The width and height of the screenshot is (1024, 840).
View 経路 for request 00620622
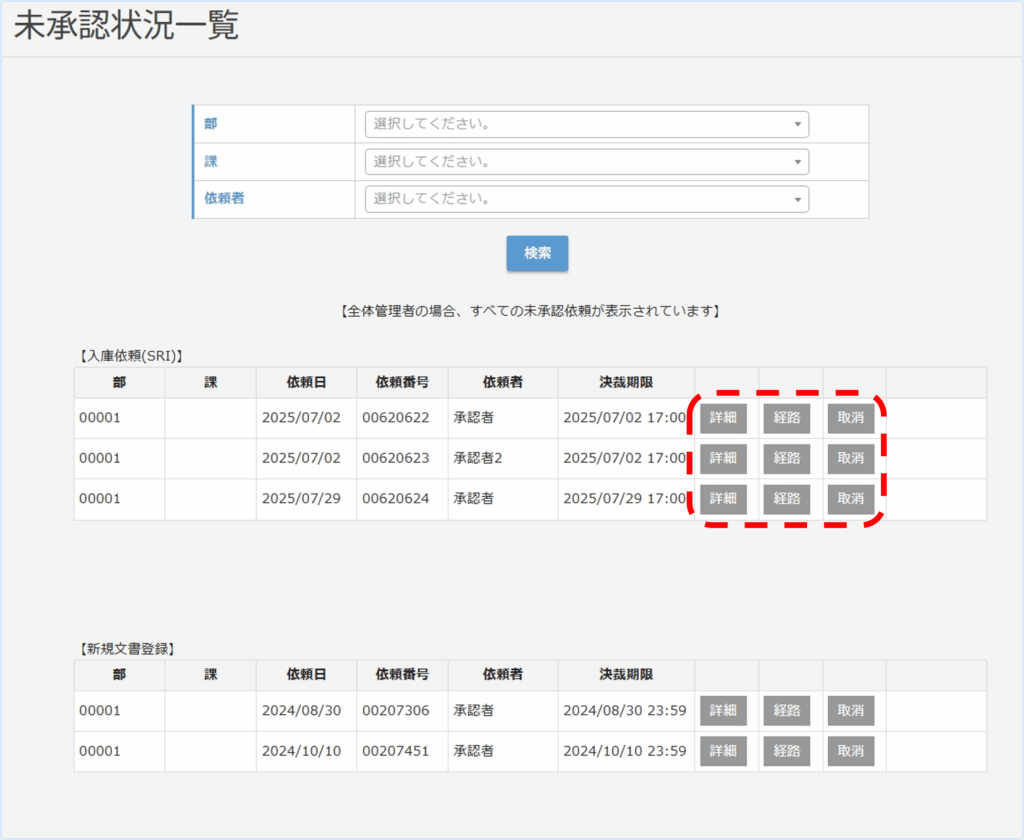click(x=787, y=418)
